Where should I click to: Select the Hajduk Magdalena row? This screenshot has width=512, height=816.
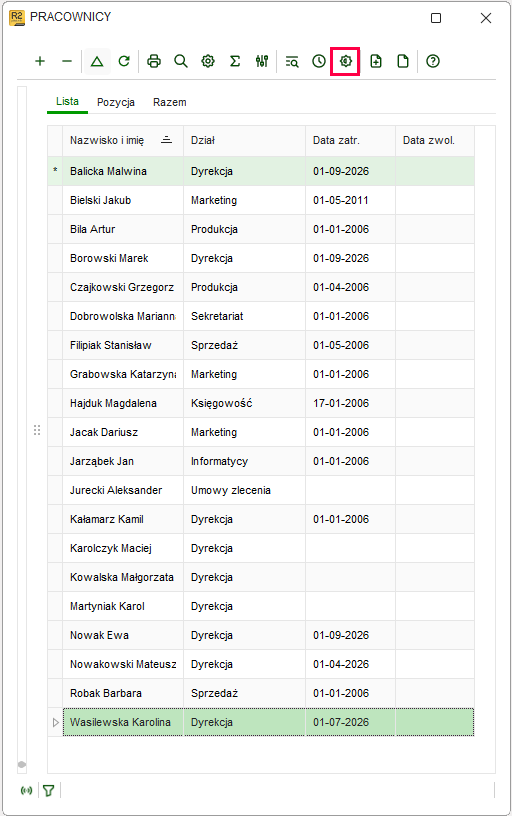click(261, 403)
